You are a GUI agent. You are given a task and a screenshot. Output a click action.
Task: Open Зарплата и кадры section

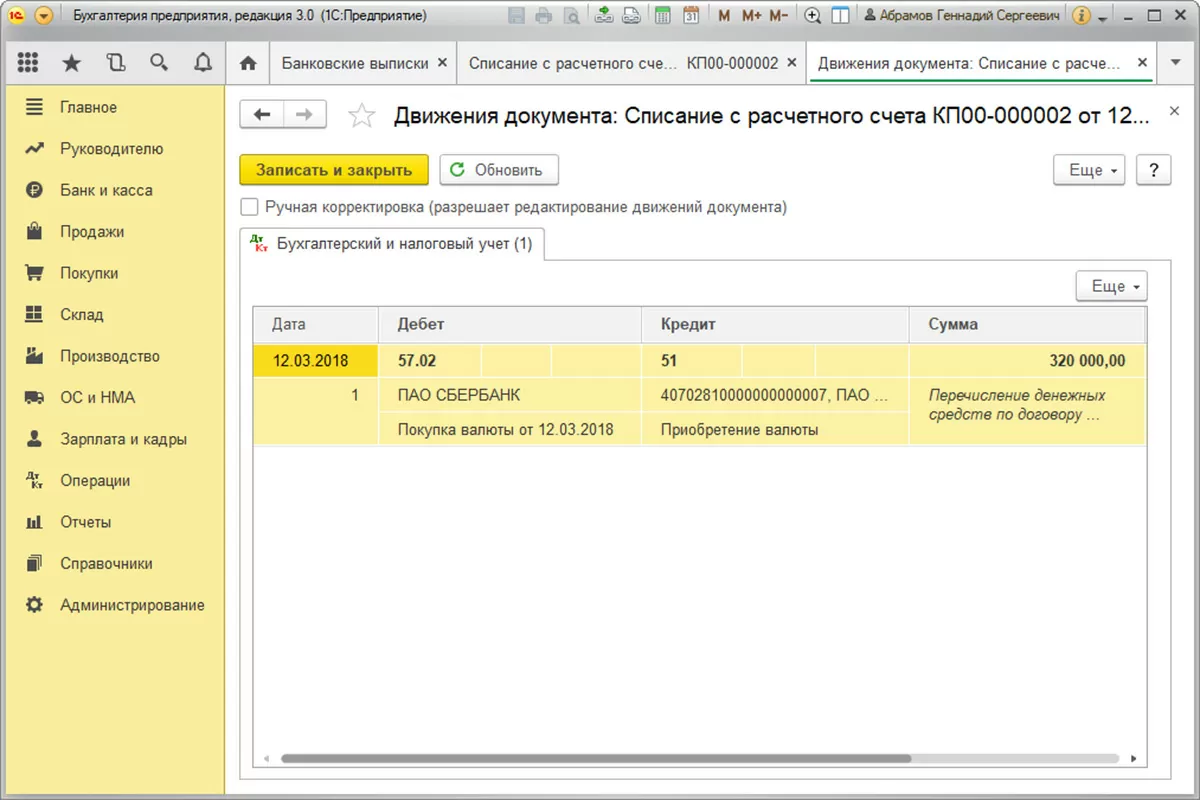click(123, 439)
